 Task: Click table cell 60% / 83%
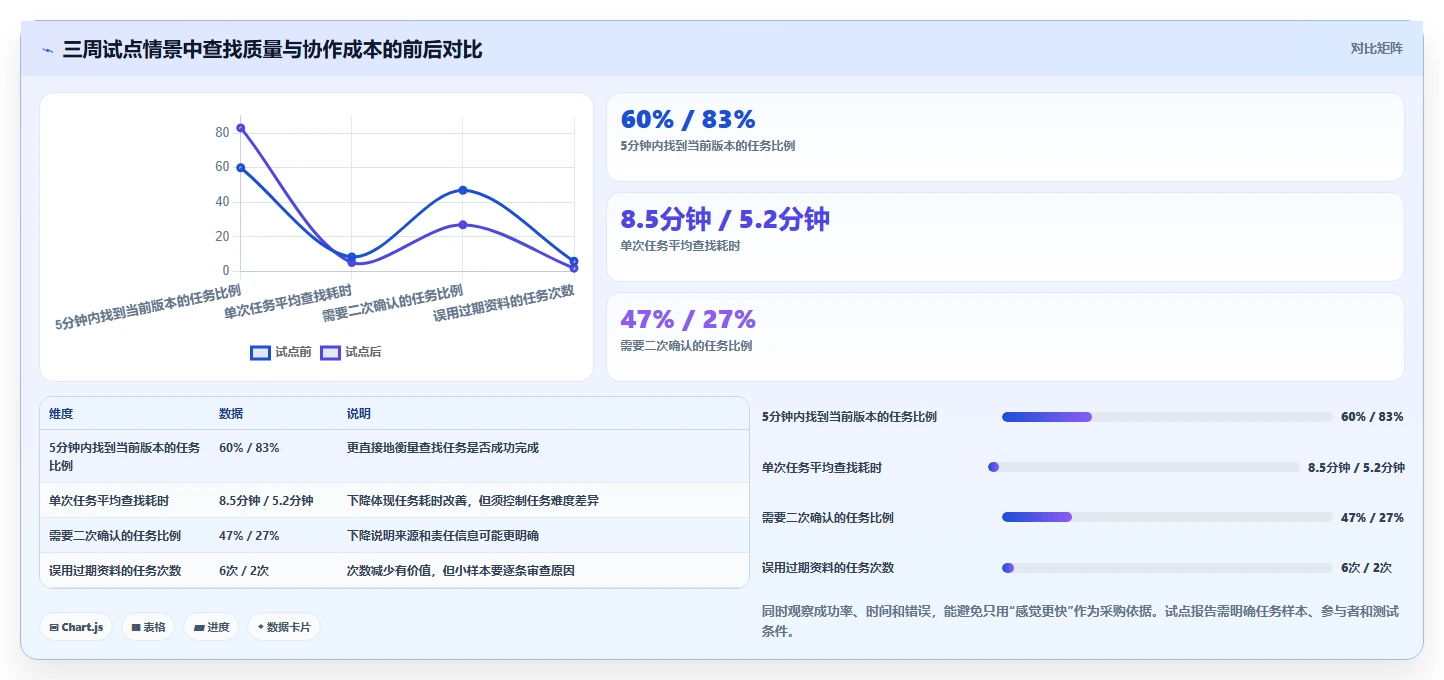[249, 448]
